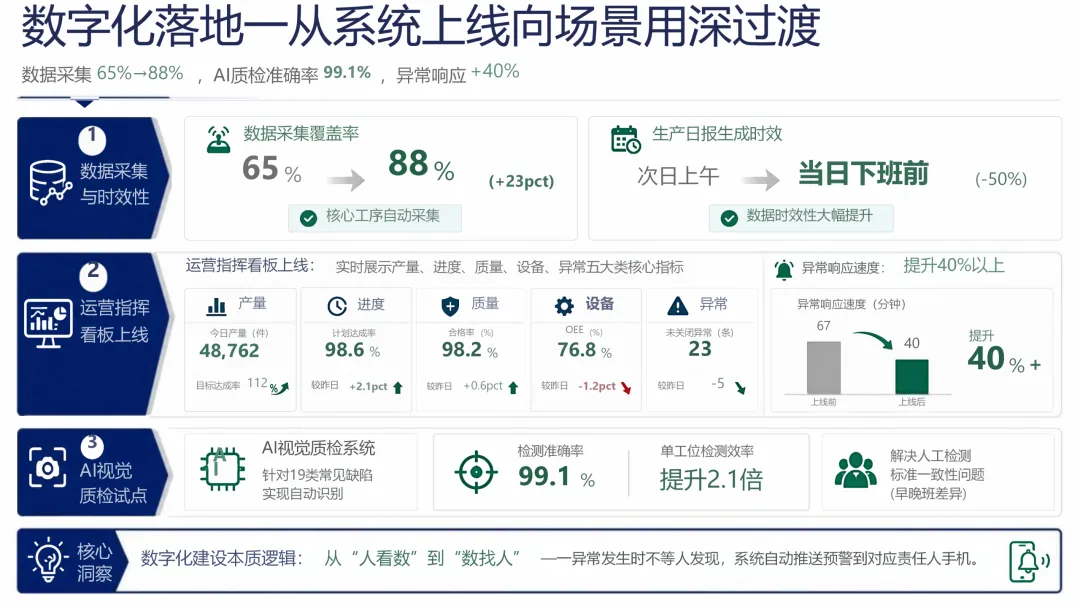Click the section 3 tab AI视觉质检试点

93,472
